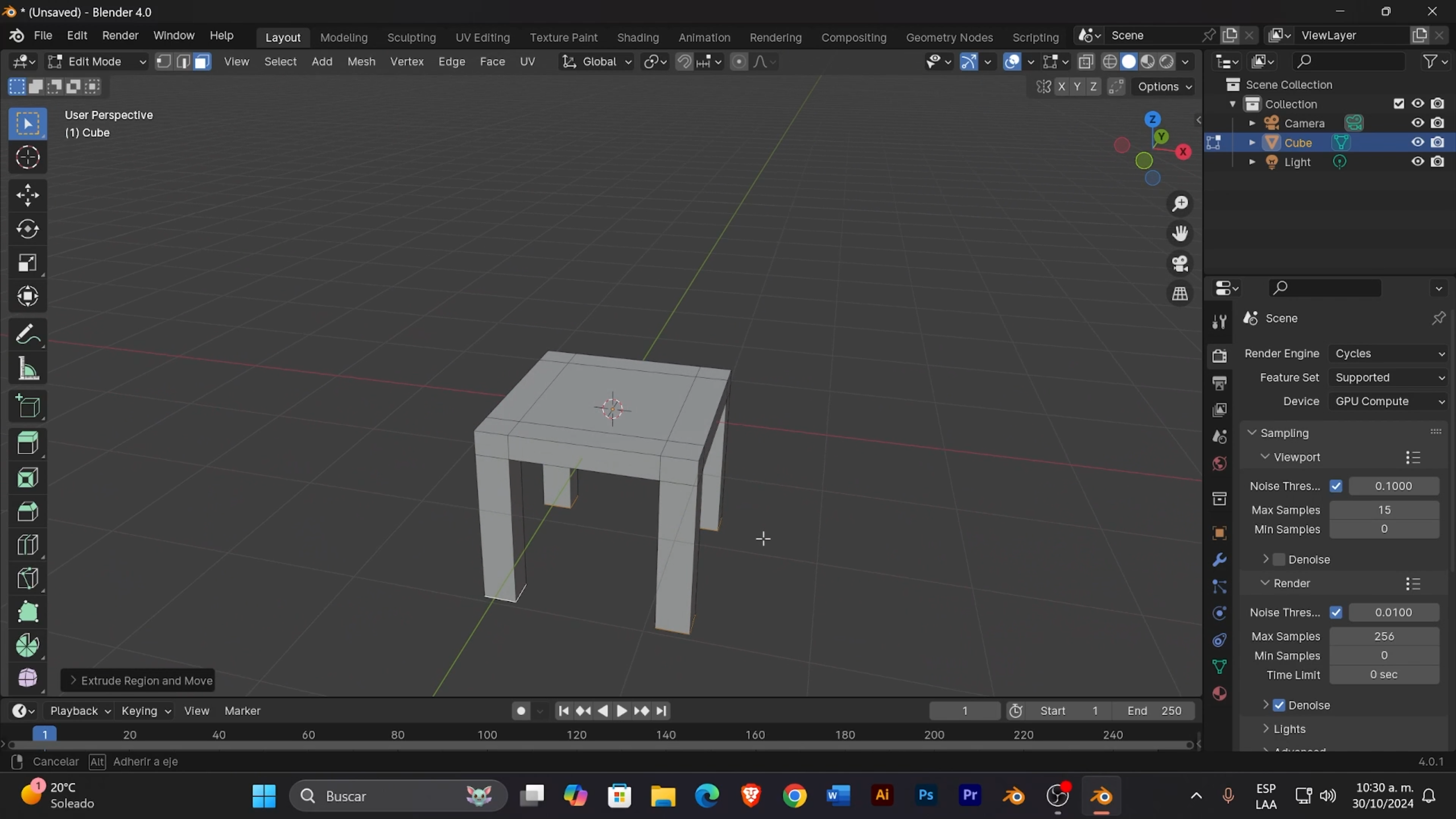Open the File menu
The height and width of the screenshot is (819, 1456).
click(43, 35)
